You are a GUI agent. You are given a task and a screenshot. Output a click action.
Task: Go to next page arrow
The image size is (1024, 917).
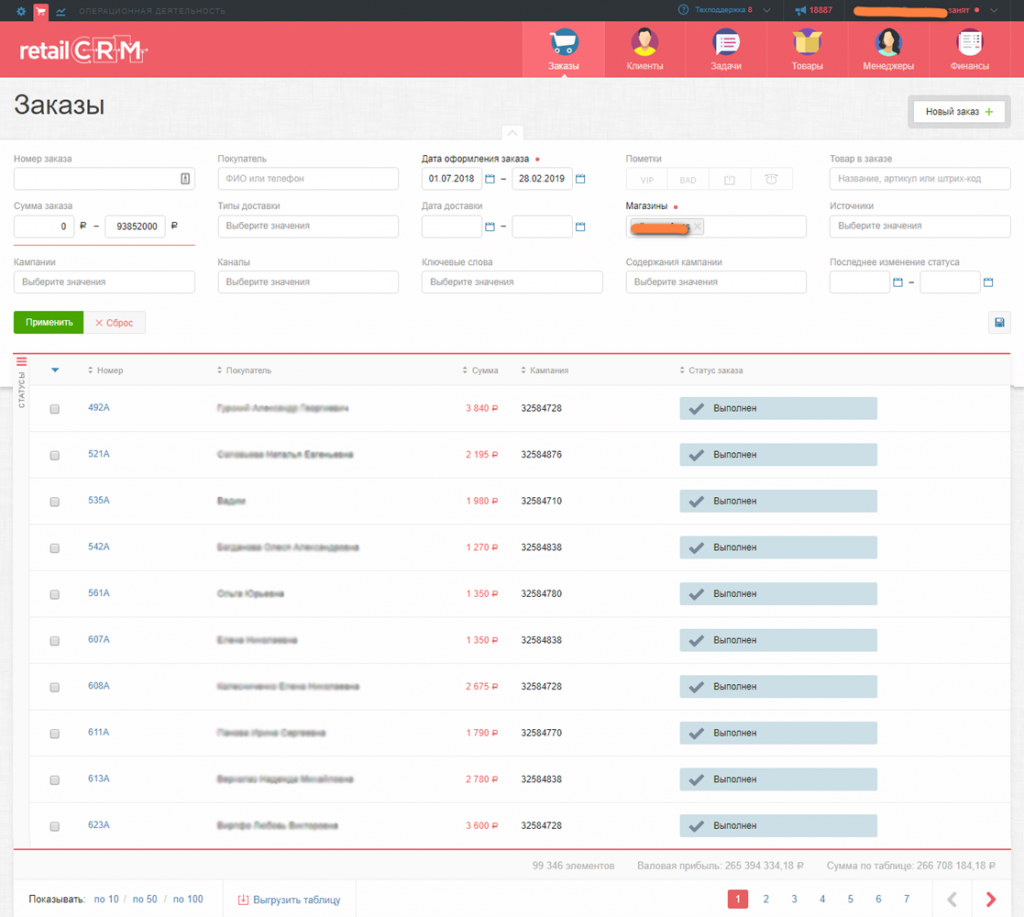991,899
